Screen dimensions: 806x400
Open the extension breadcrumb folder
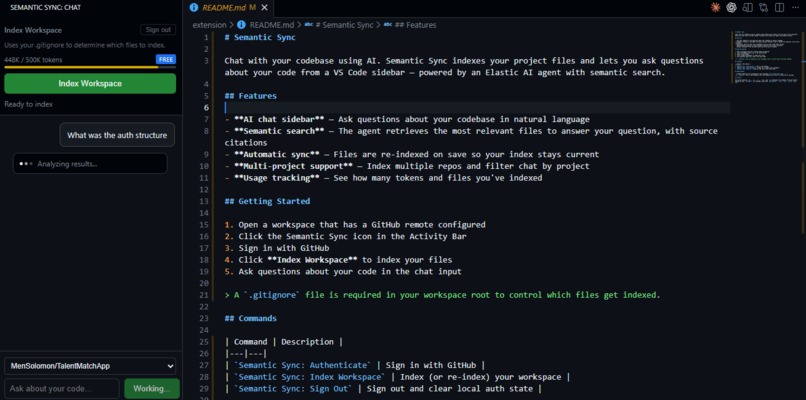pyautogui.click(x=209, y=25)
